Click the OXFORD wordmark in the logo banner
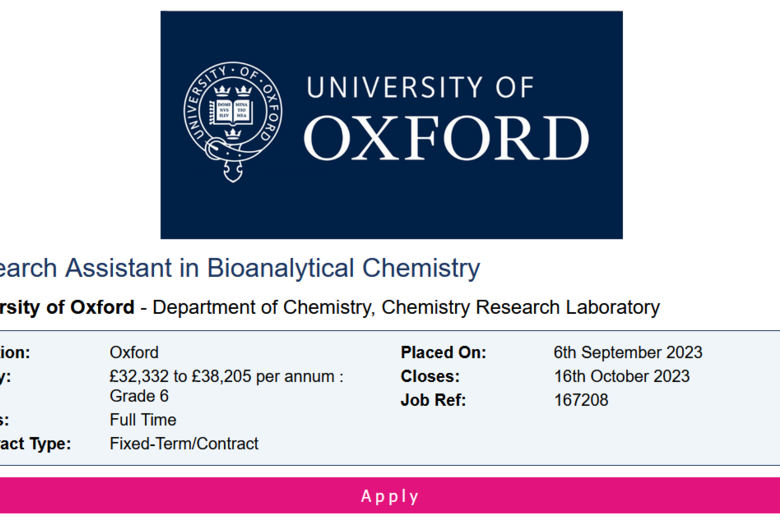 446,138
